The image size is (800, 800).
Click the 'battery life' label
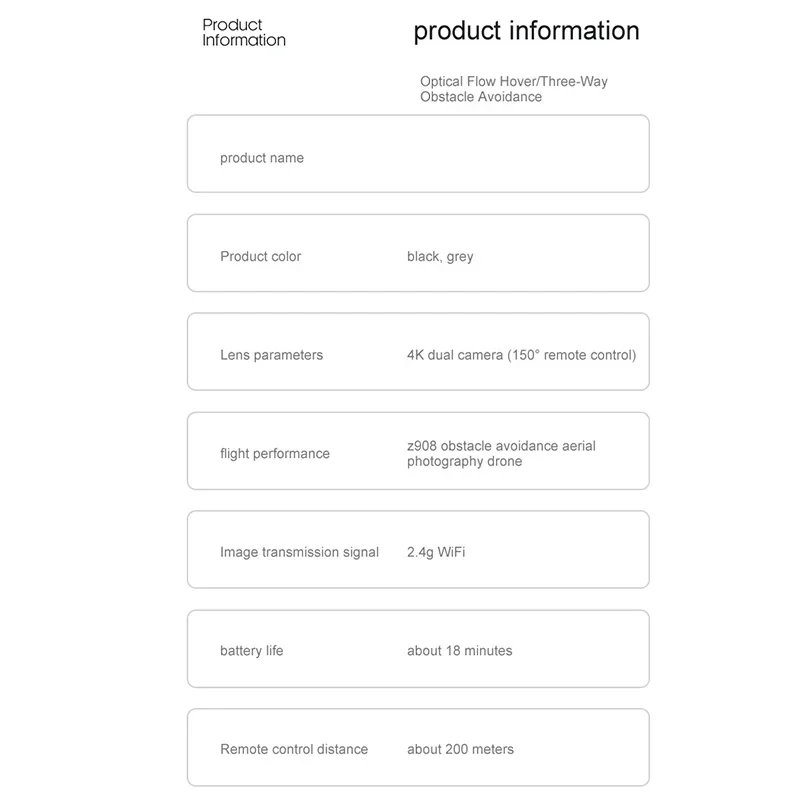(x=251, y=651)
